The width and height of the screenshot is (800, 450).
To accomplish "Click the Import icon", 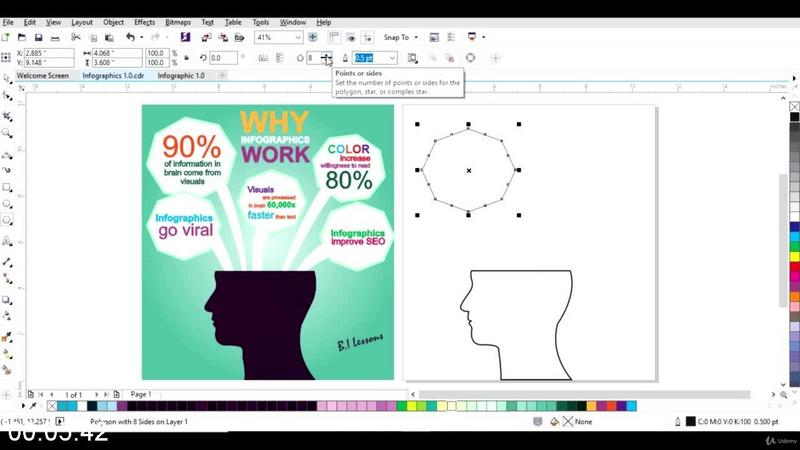I will pyautogui.click(x=206, y=37).
